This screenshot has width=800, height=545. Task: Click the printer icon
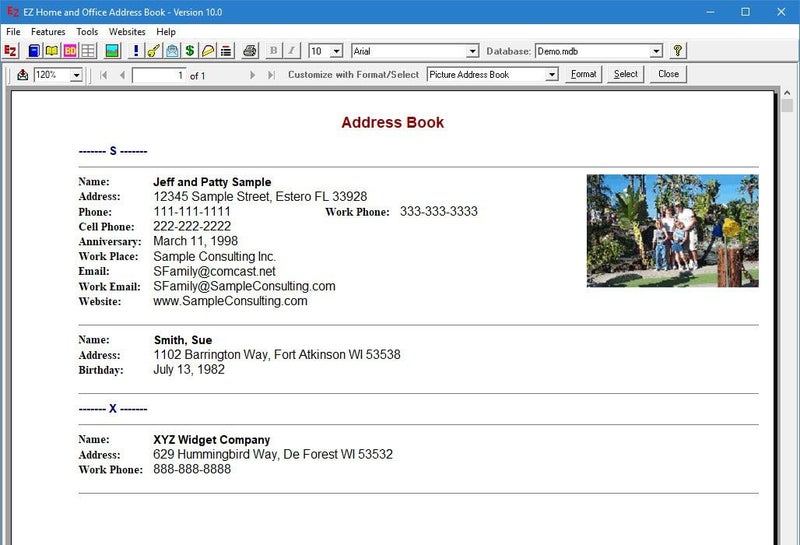[x=250, y=51]
